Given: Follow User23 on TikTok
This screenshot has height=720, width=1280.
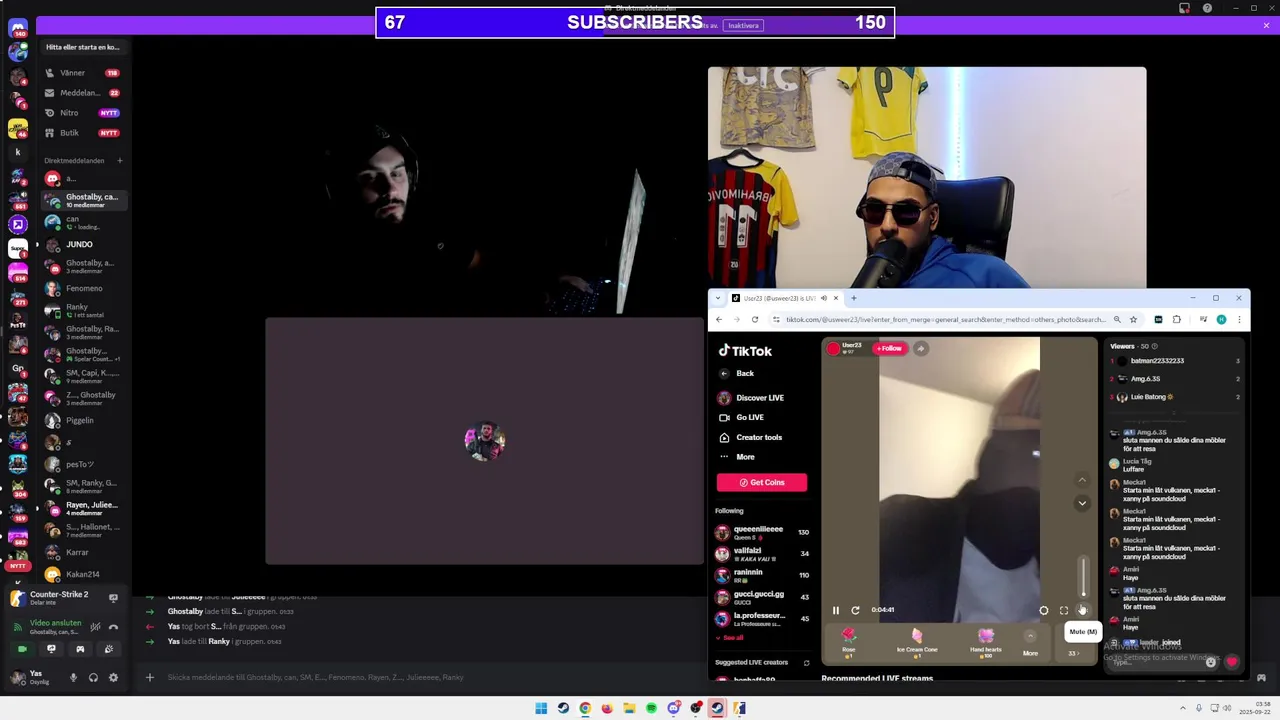Looking at the screenshot, I should 889,348.
